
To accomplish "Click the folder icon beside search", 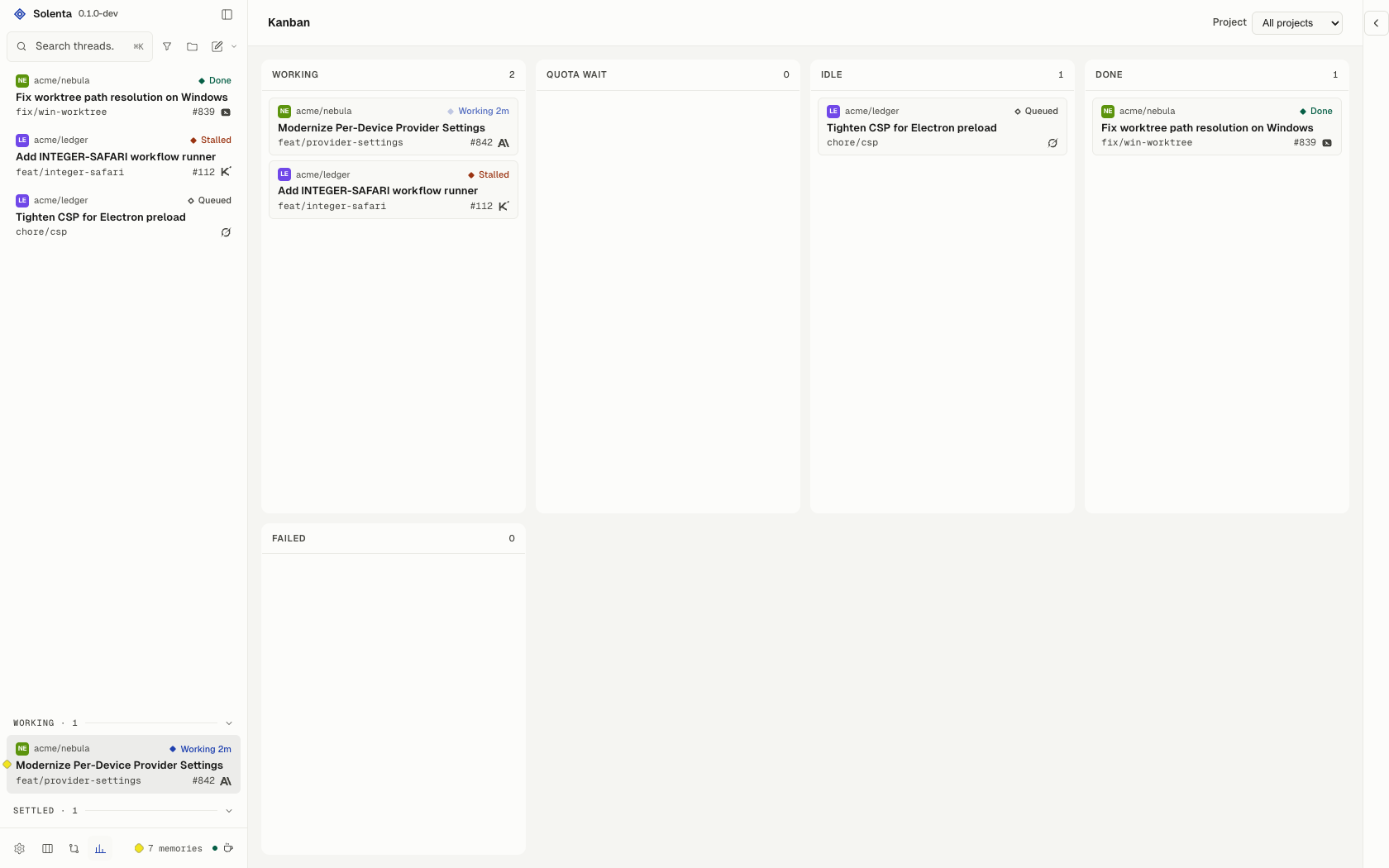I will [192, 46].
